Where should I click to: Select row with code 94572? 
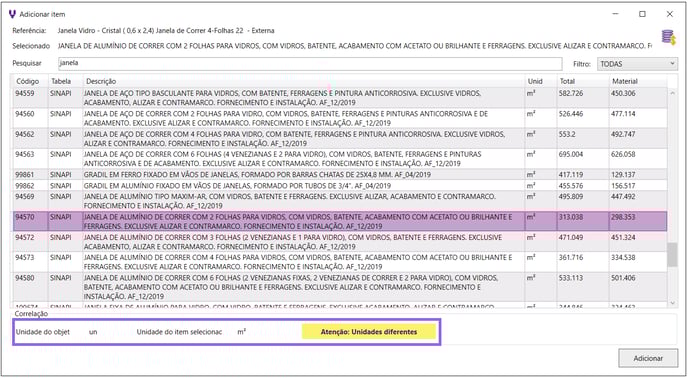tap(340, 242)
